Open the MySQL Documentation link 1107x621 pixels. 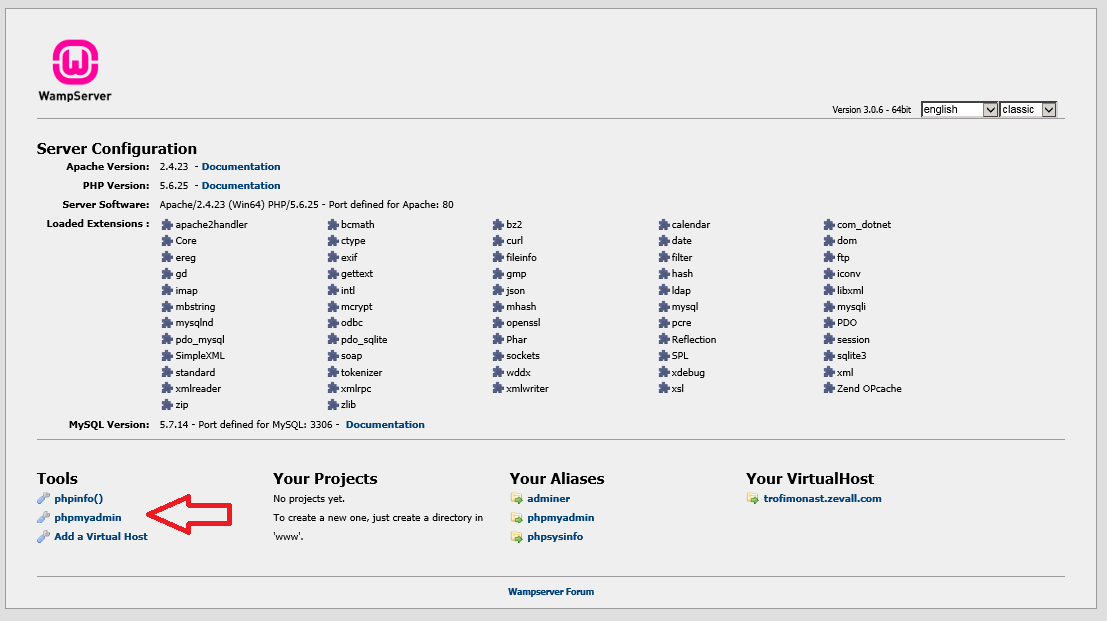[384, 424]
